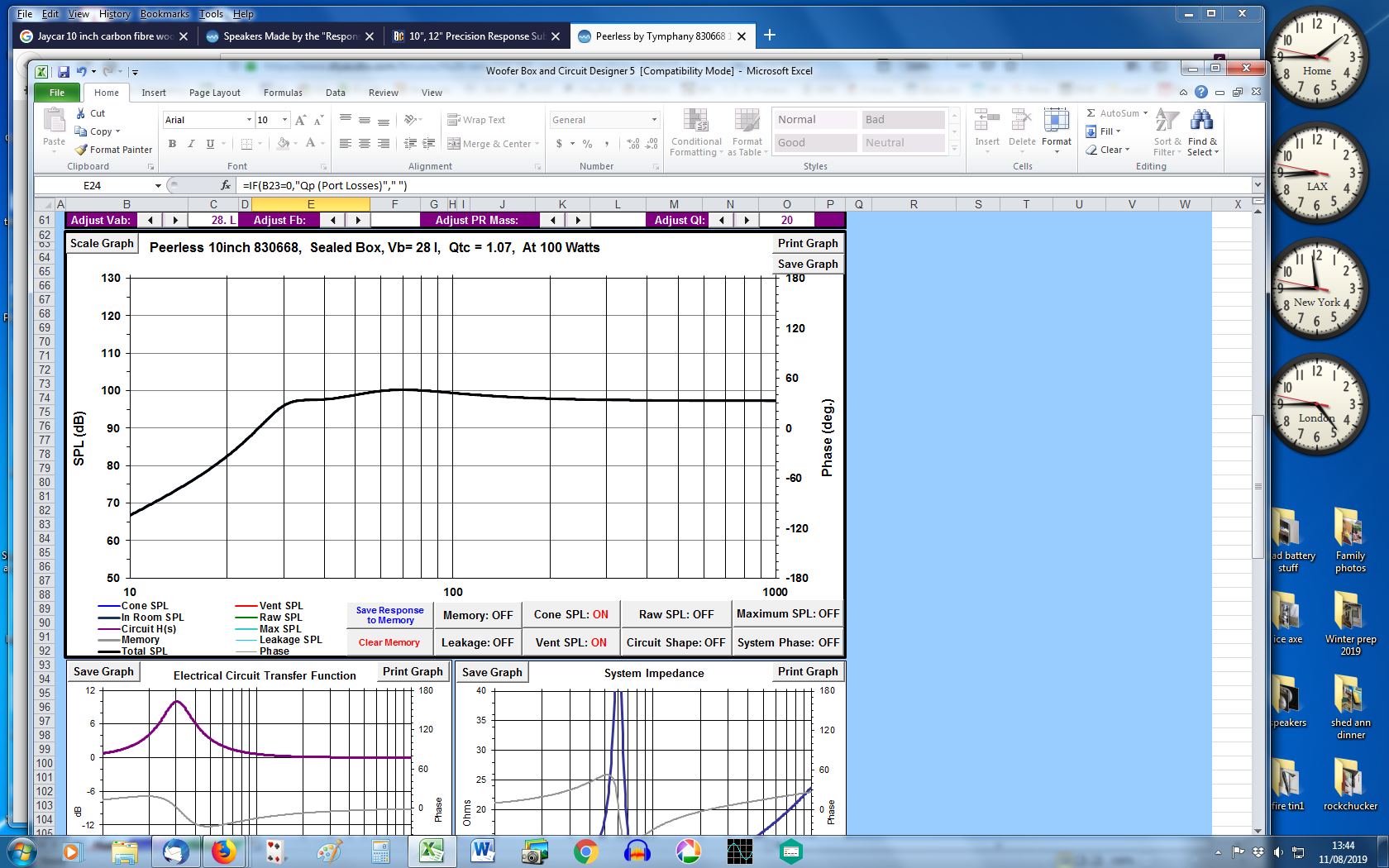Click the Cut scissors icon
This screenshot has width=1389, height=868.
pos(81,113)
